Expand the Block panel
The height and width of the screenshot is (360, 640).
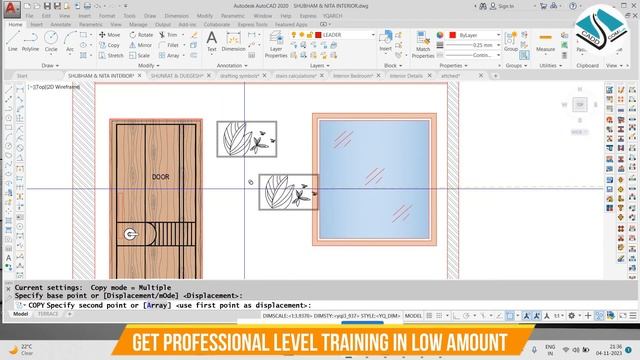[393, 65]
